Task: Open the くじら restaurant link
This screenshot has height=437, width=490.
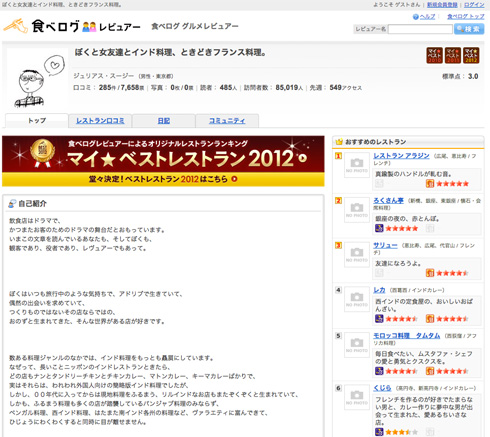Action: 382,388
